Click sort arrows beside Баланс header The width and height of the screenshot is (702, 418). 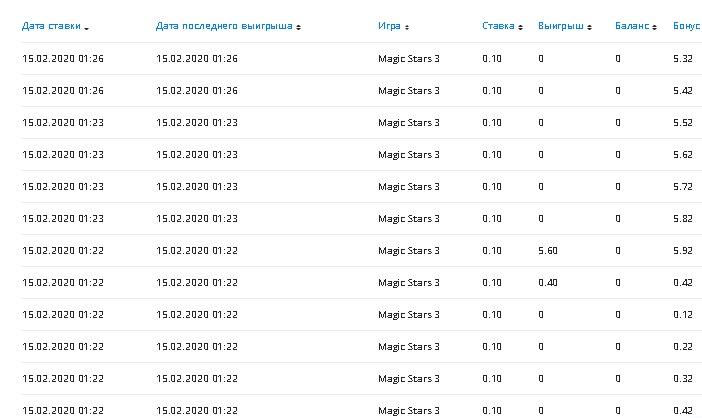coord(657,27)
